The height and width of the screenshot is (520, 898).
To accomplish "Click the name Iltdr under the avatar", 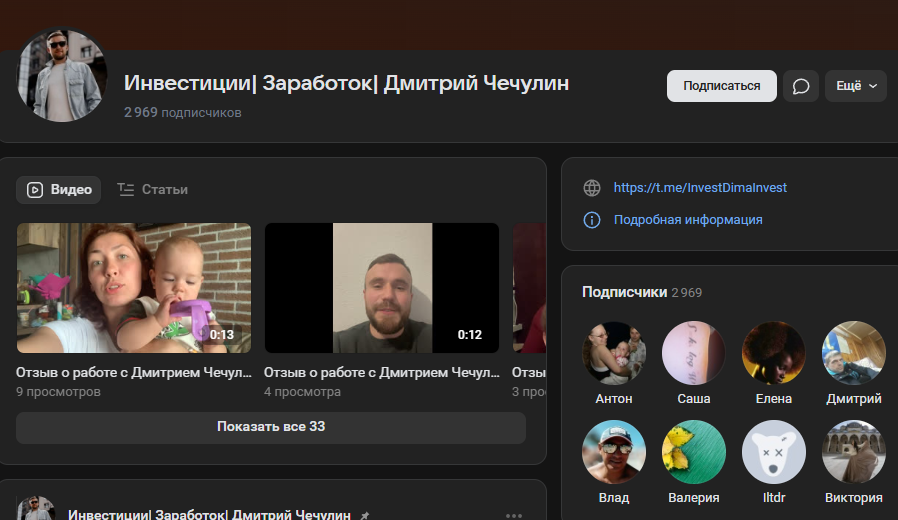I will coord(774,498).
